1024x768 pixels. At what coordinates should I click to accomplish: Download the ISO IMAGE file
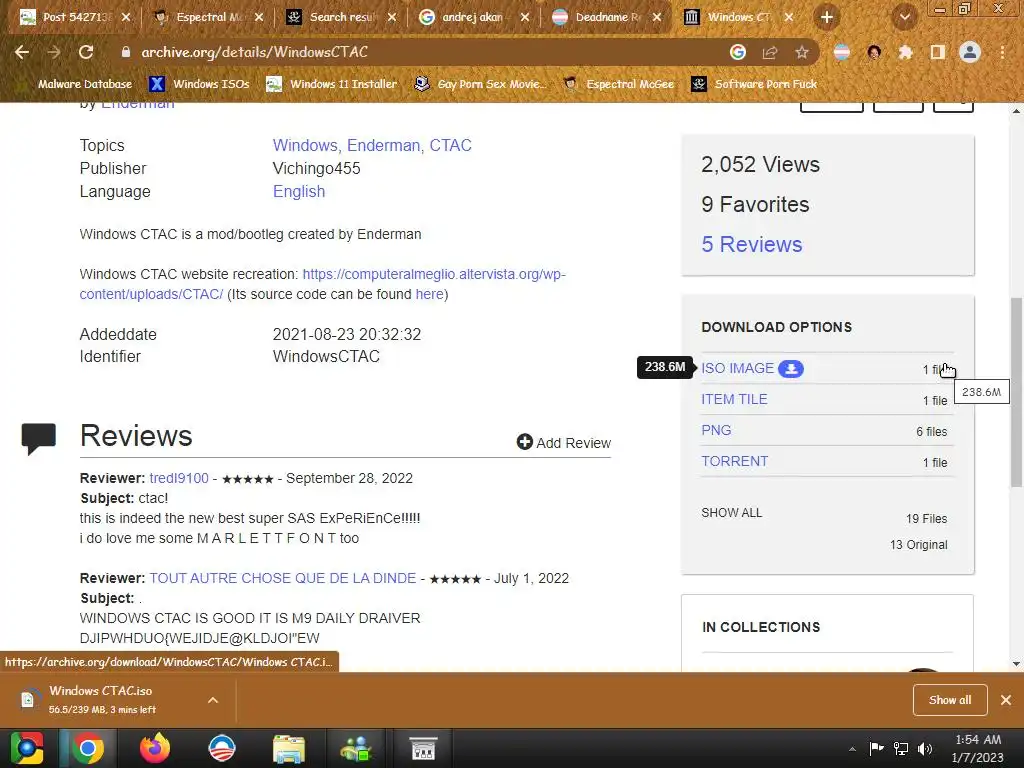pyautogui.click(x=737, y=368)
